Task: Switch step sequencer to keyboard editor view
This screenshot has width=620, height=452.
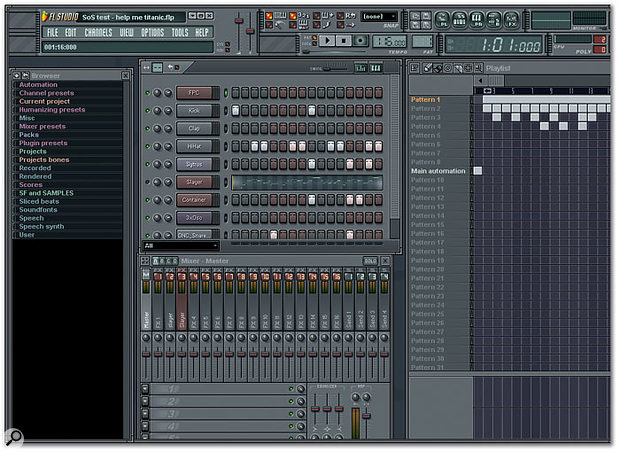Action: [x=376, y=68]
